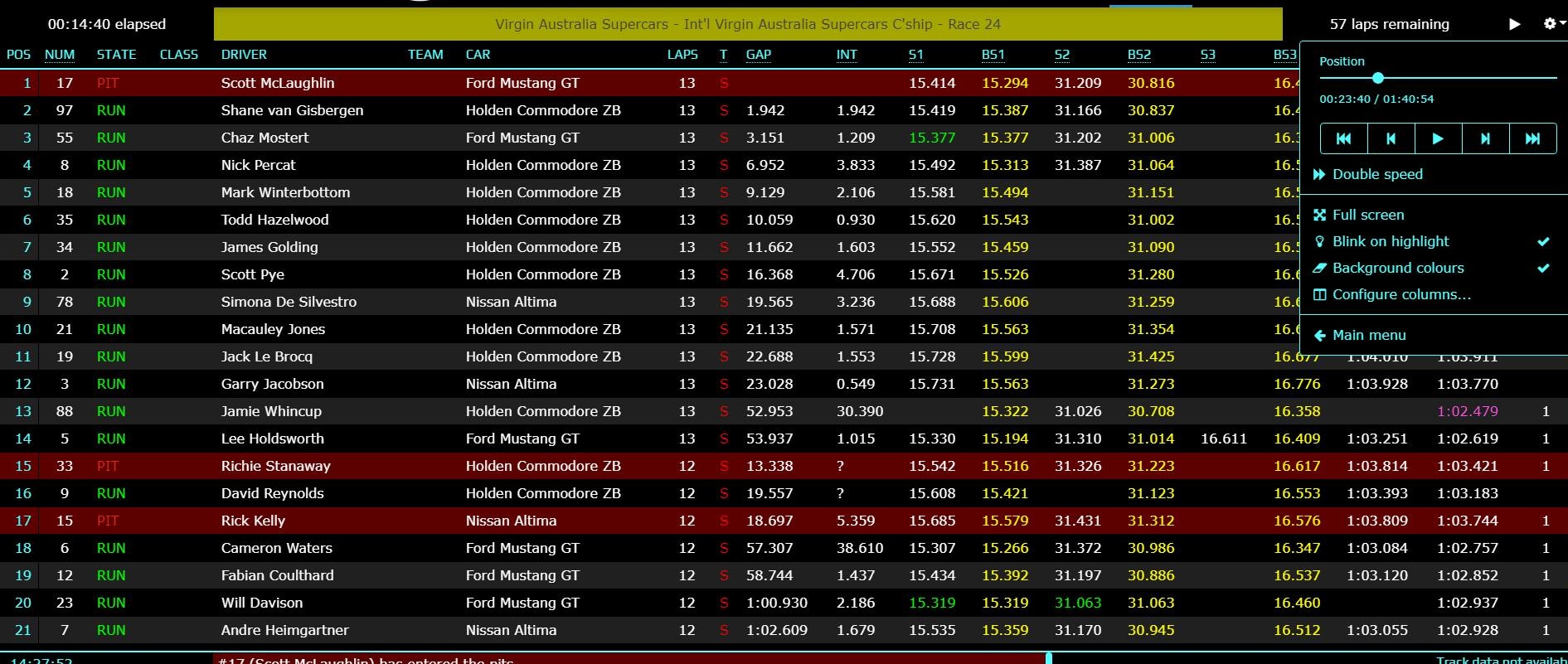Image resolution: width=1568 pixels, height=664 pixels.
Task: Click the gap 52.953 for Whincup
Action: (769, 411)
